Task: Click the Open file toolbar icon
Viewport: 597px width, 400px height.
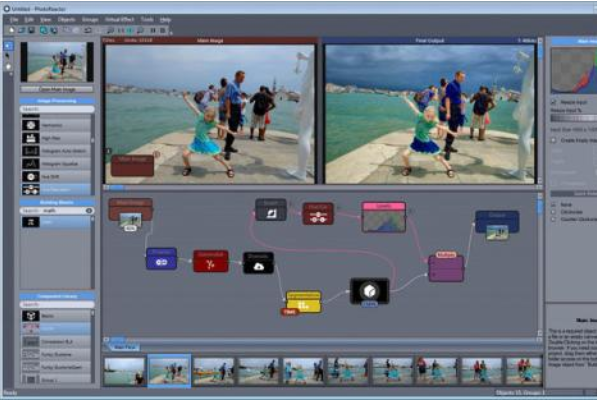Action: coord(22,30)
